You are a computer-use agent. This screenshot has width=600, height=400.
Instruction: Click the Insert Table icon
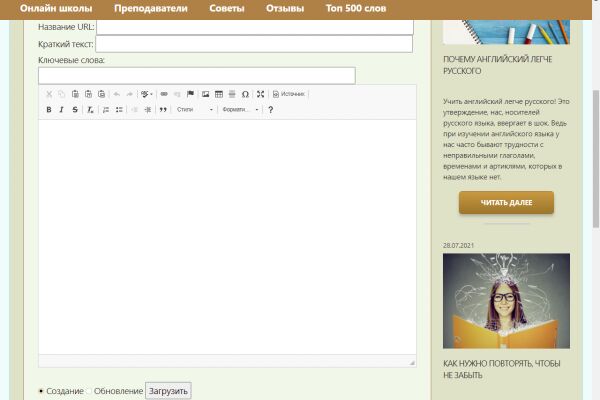click(x=219, y=94)
